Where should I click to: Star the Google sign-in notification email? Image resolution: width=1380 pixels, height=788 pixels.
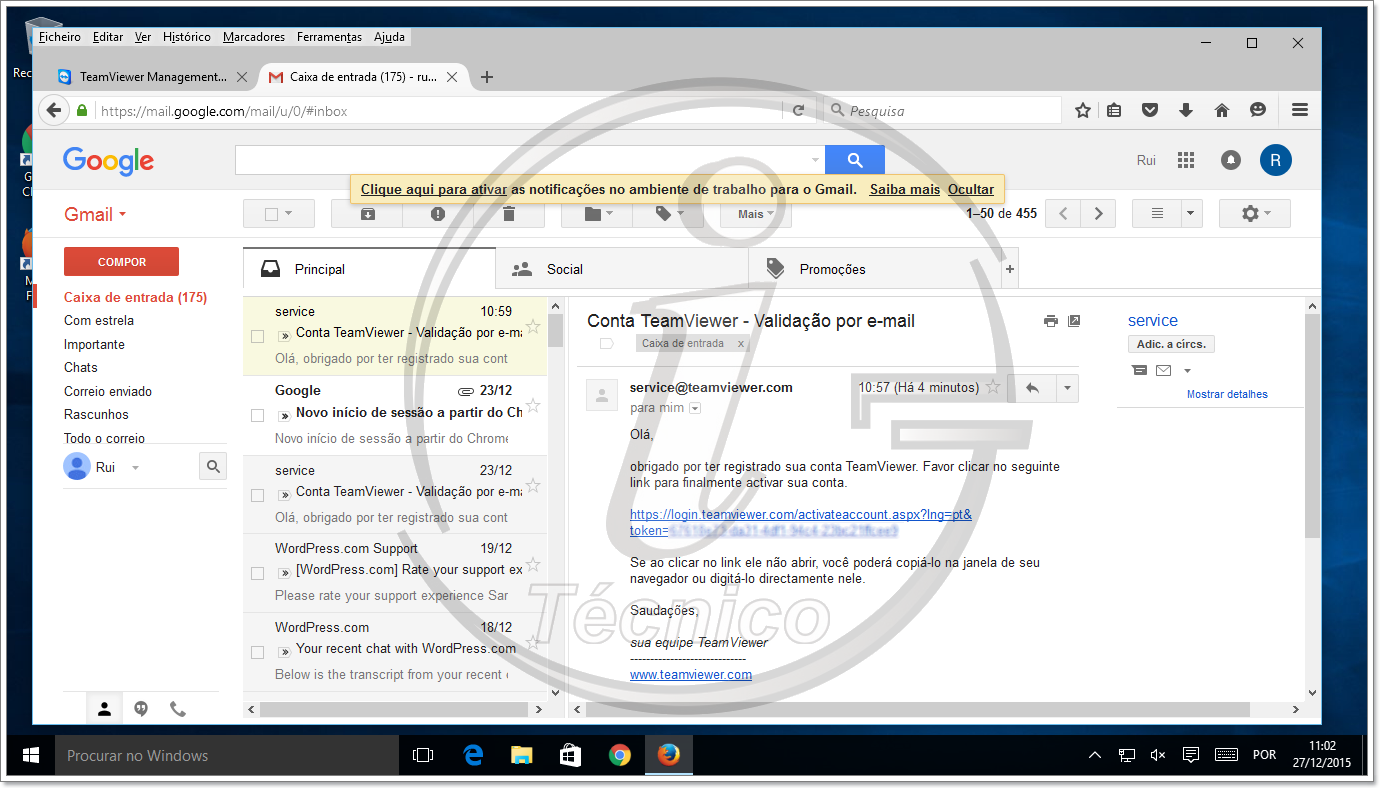(x=533, y=405)
